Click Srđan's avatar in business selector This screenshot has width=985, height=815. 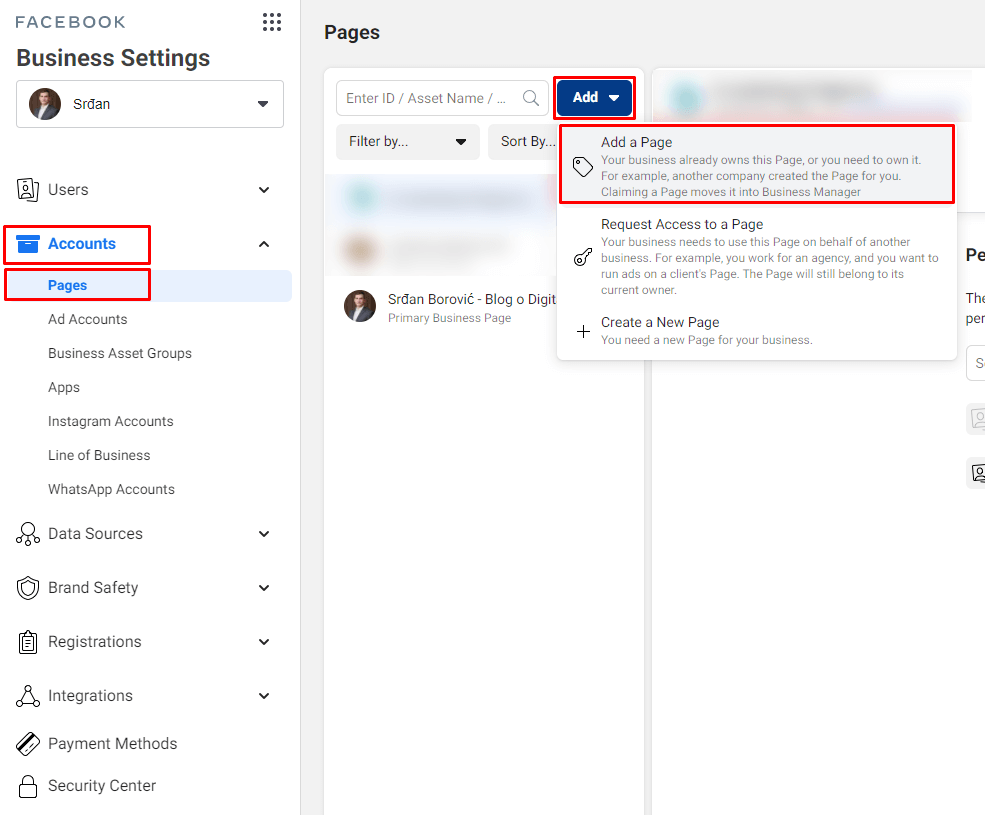[x=45, y=104]
